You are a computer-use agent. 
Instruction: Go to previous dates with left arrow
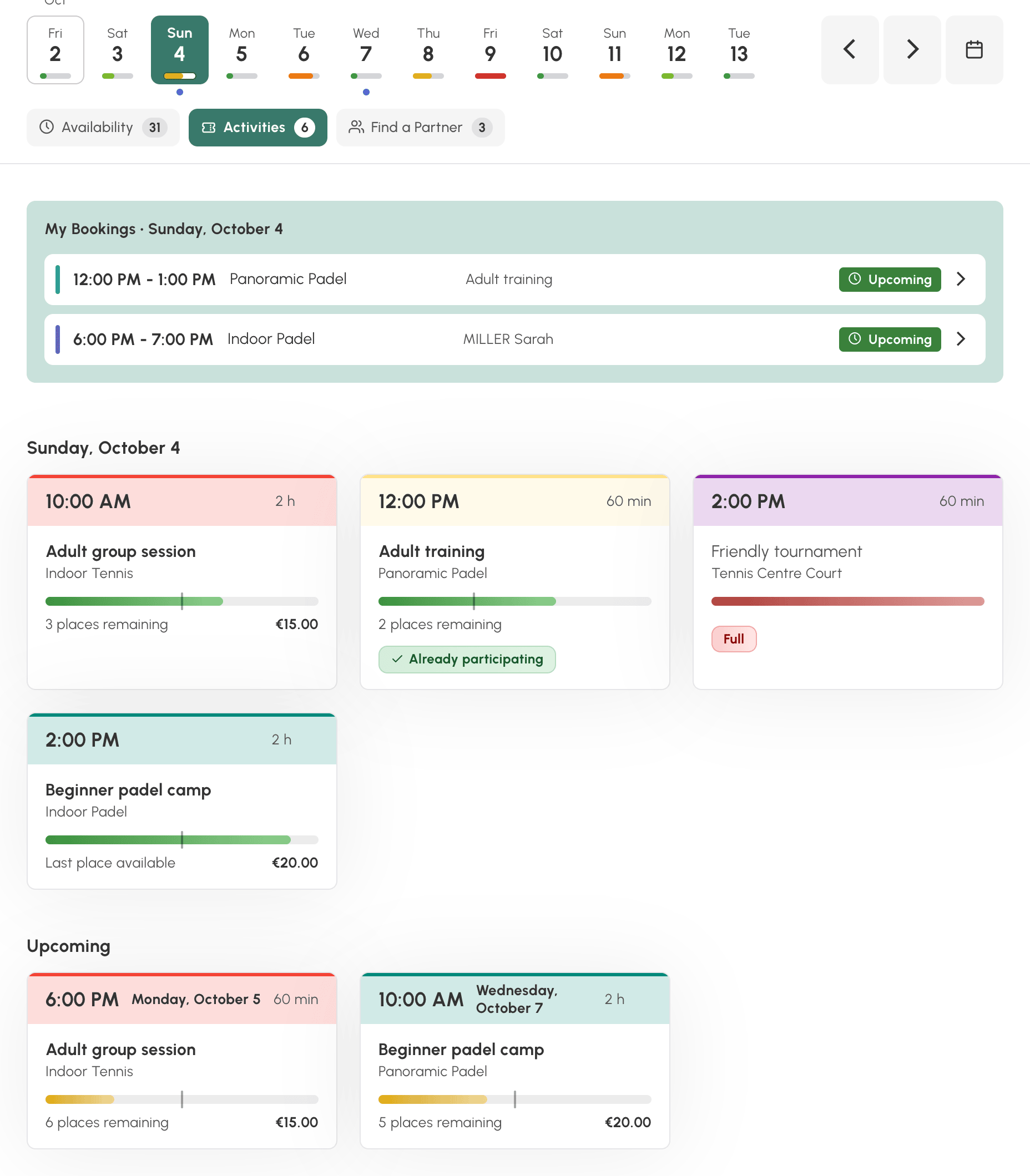tap(850, 50)
